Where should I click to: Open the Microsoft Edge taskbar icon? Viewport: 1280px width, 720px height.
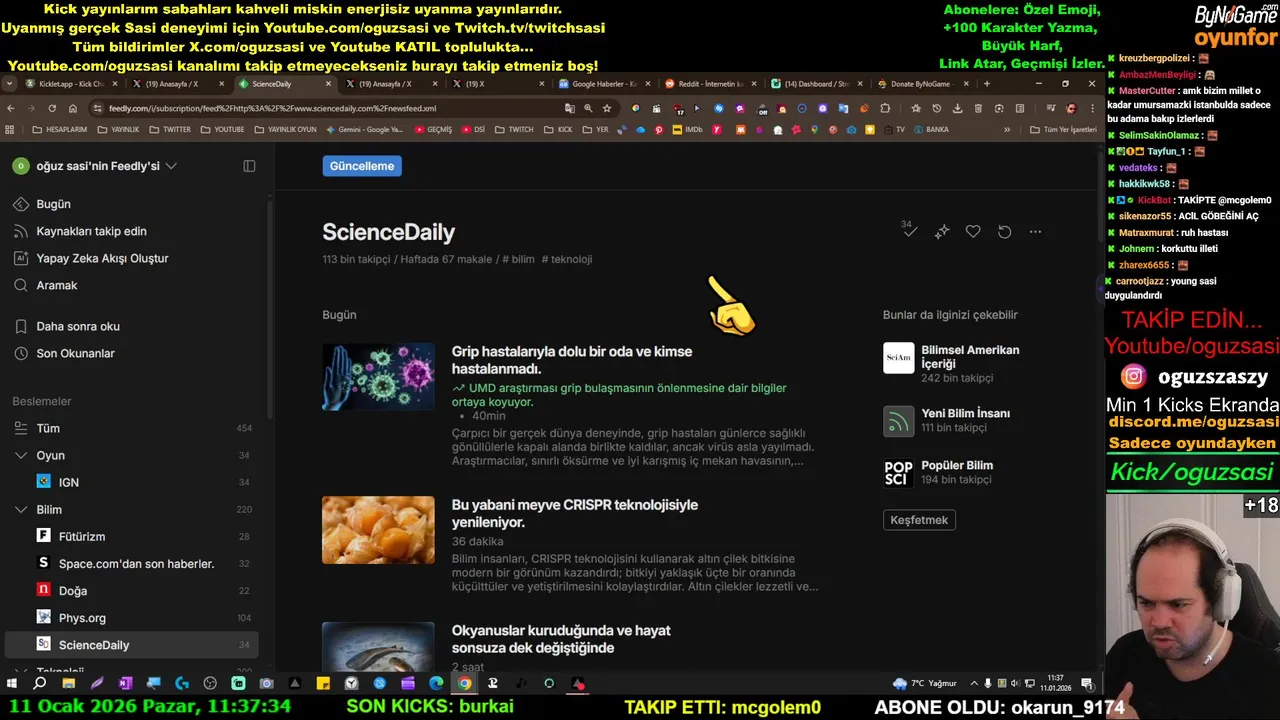(436, 684)
